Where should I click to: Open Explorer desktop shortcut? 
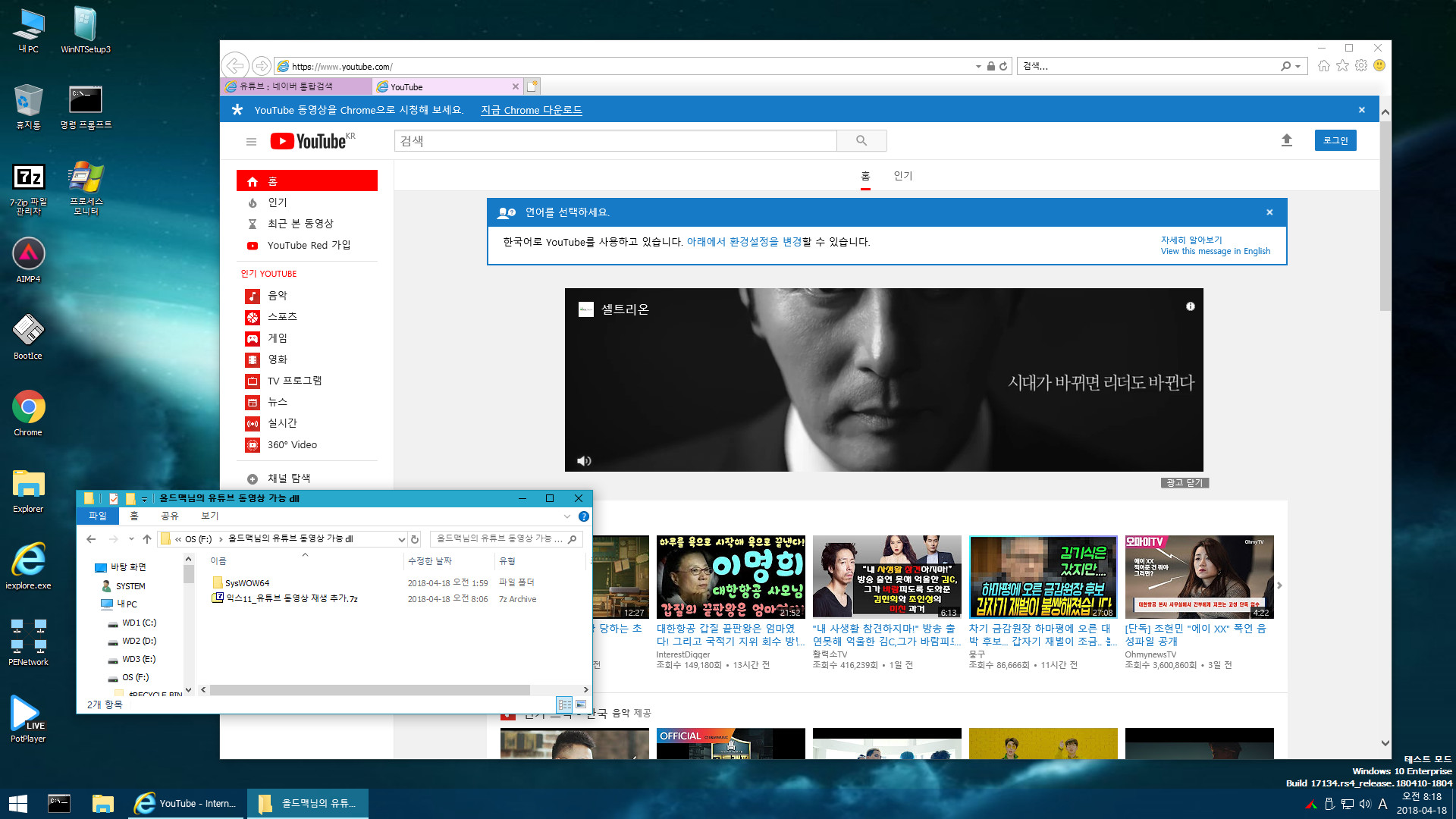28,490
